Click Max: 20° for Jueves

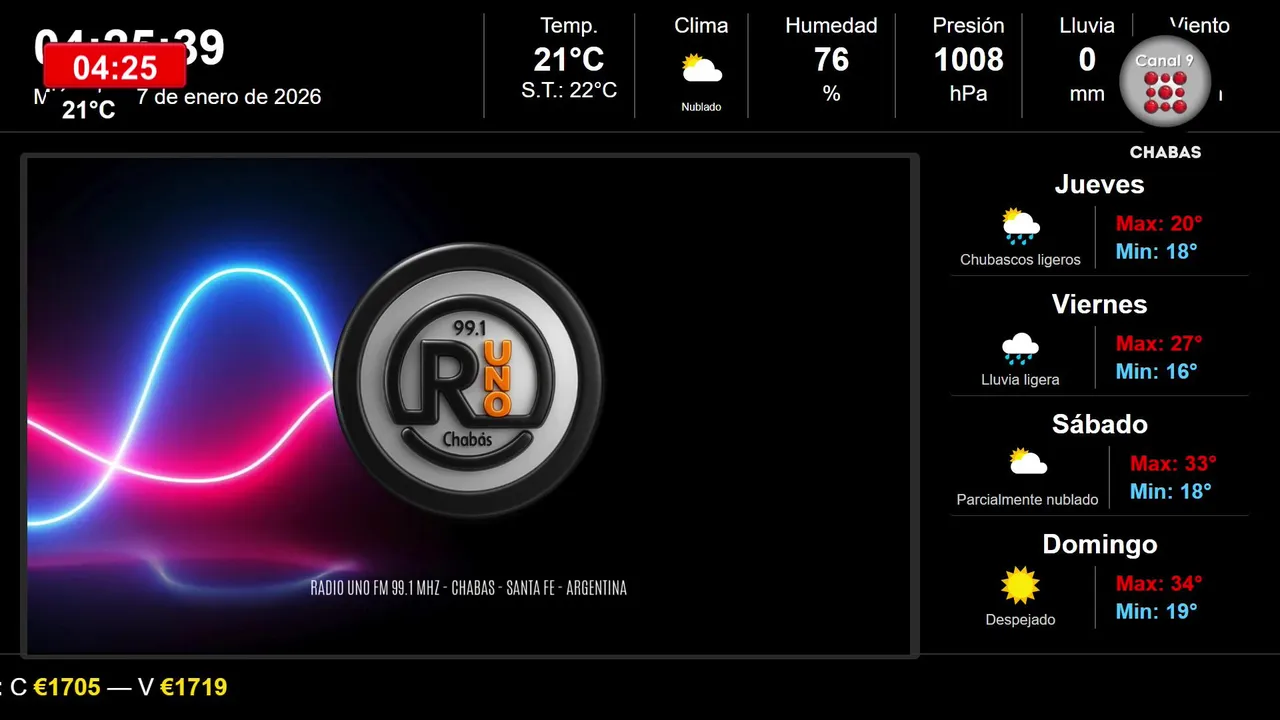[1159, 223]
